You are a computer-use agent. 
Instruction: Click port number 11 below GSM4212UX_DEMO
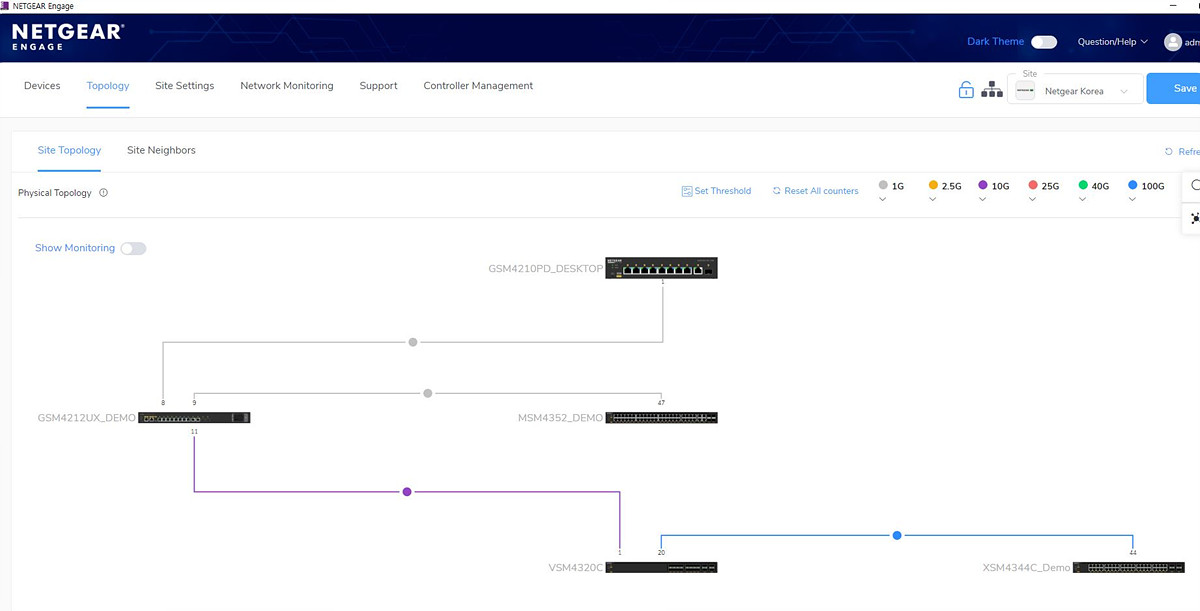(194, 432)
